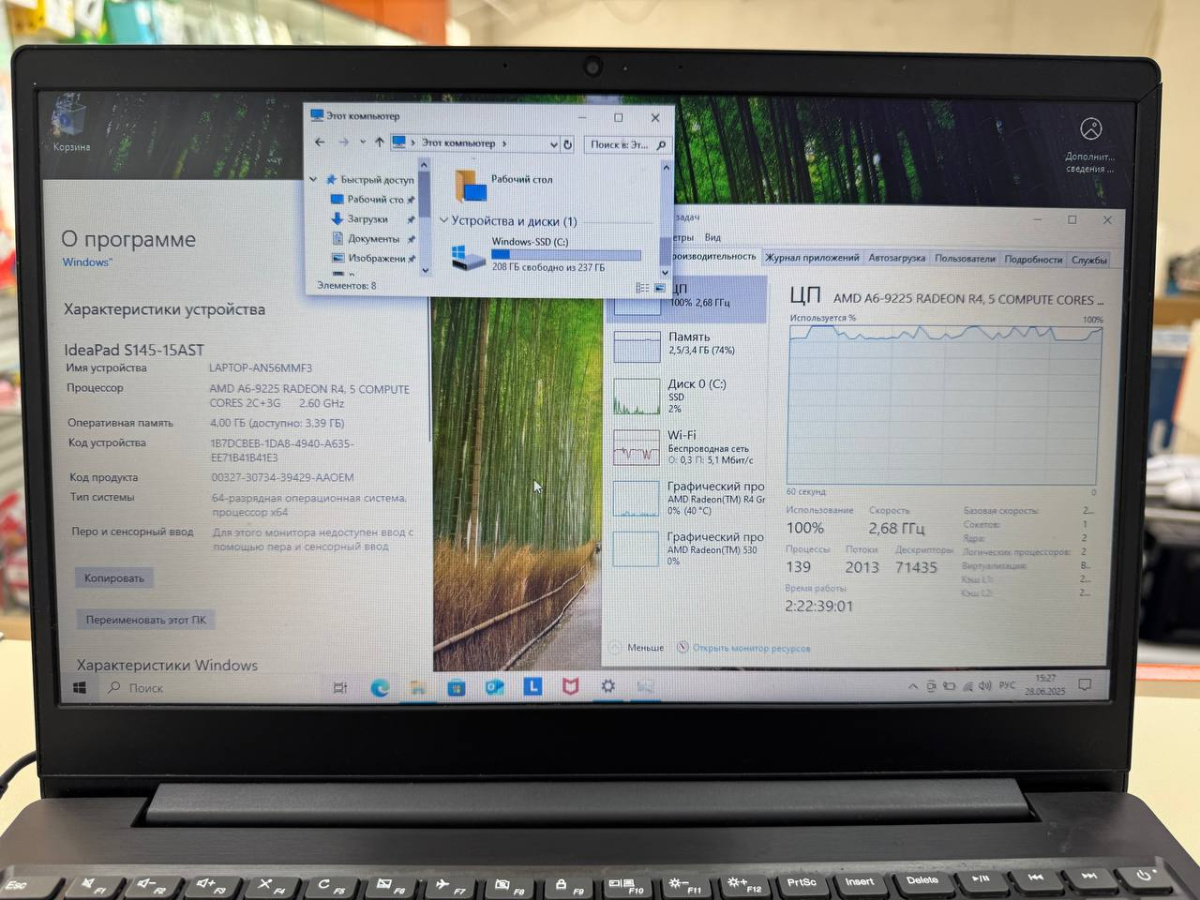Screen dimensions: 1200x900
Task: Go up one folder level in Explorer
Action: 379,143
